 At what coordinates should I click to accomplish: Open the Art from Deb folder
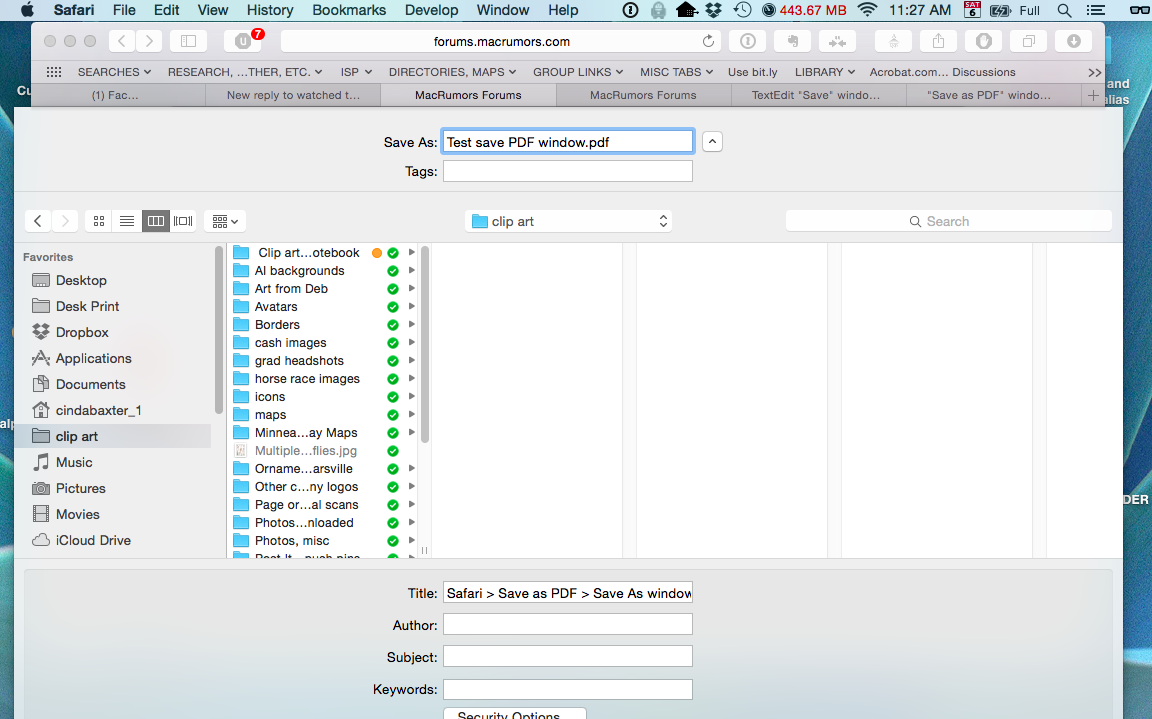(291, 289)
